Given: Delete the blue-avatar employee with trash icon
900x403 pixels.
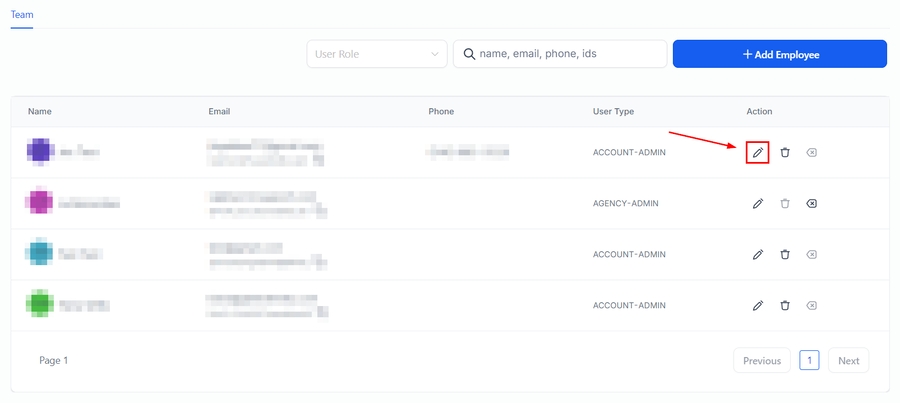Looking at the screenshot, I should pyautogui.click(x=785, y=255).
